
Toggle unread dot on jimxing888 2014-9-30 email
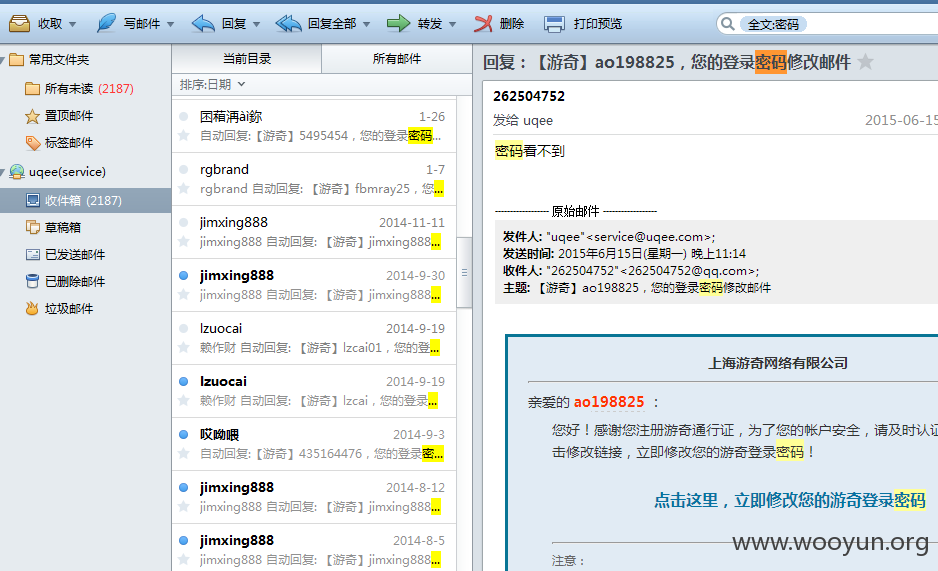pyautogui.click(x=184, y=276)
